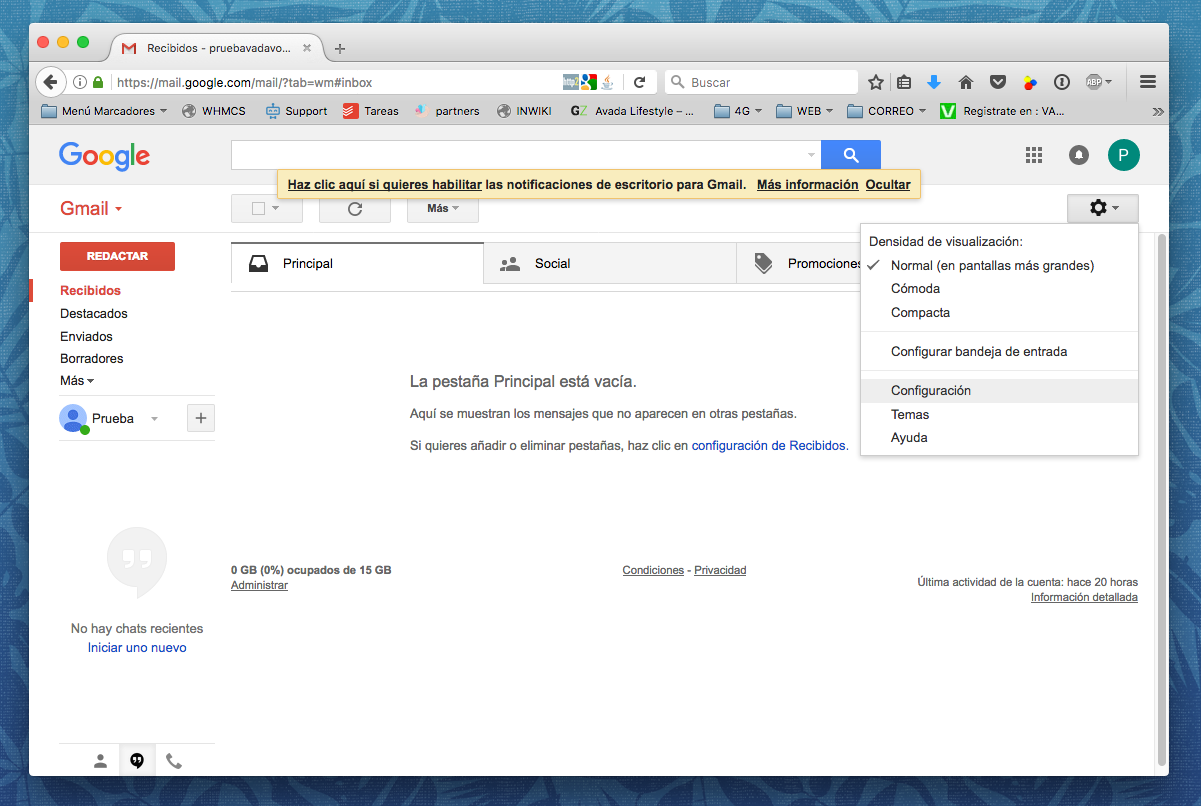The width and height of the screenshot is (1201, 806).
Task: Open the settings gear menu
Action: 1103,208
